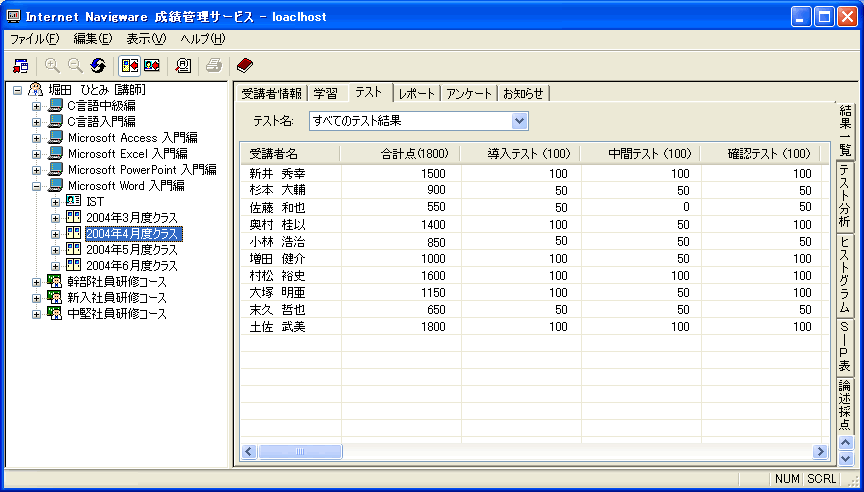Viewport: 864px width, 492px height.
Task: Open the ヒストグラム vertical tab
Action: coord(845,275)
